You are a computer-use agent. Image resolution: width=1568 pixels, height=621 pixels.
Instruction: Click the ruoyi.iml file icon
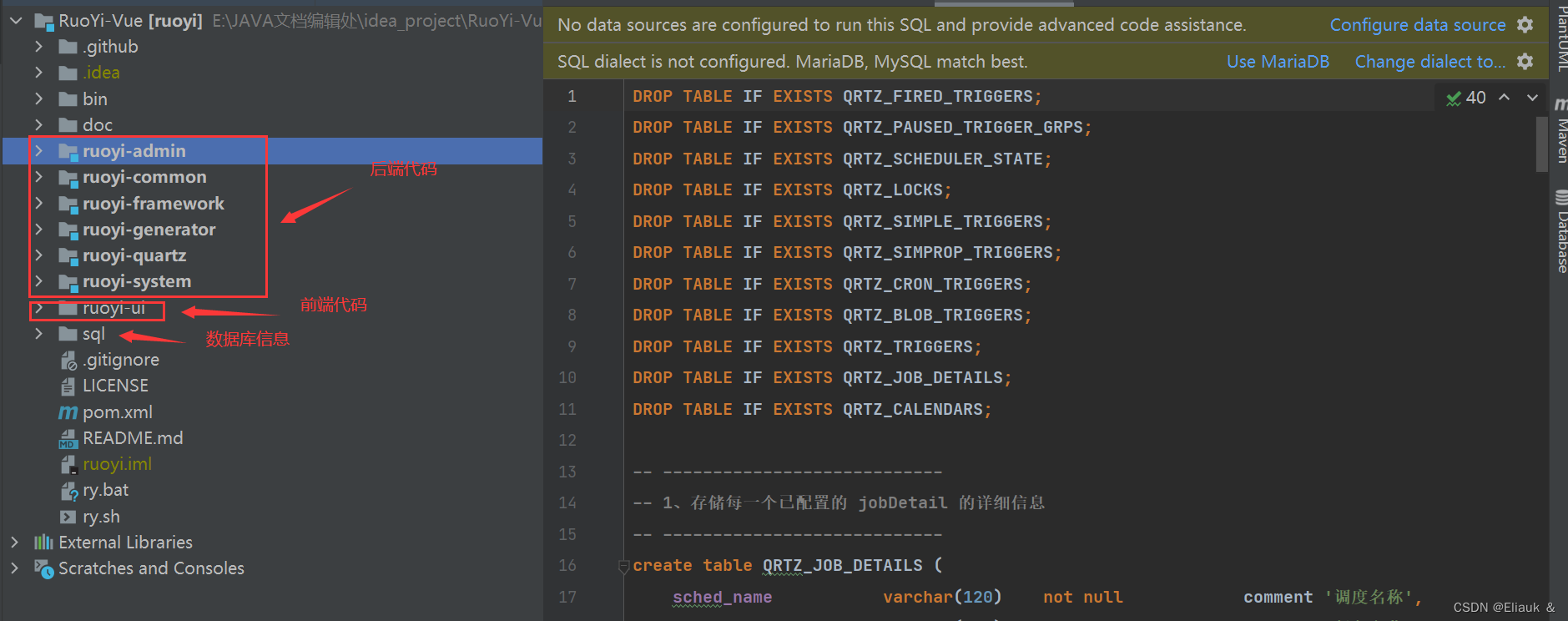tap(68, 464)
